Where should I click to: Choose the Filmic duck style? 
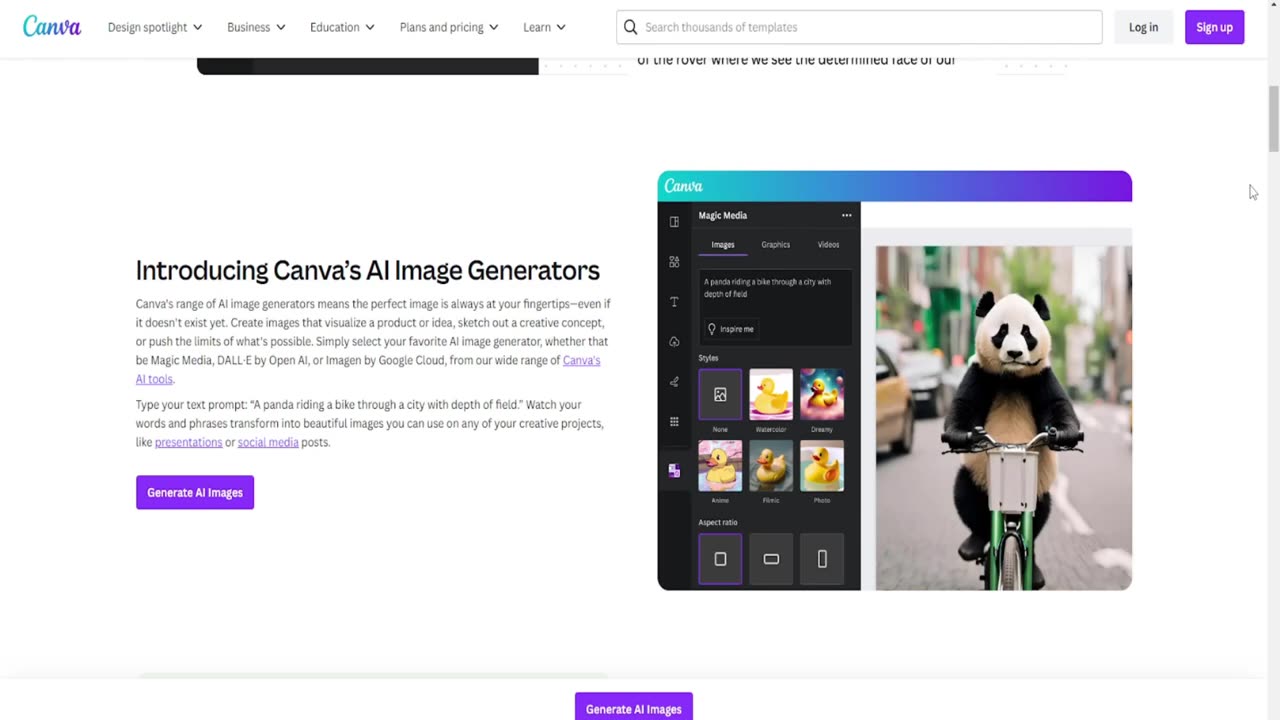point(771,466)
